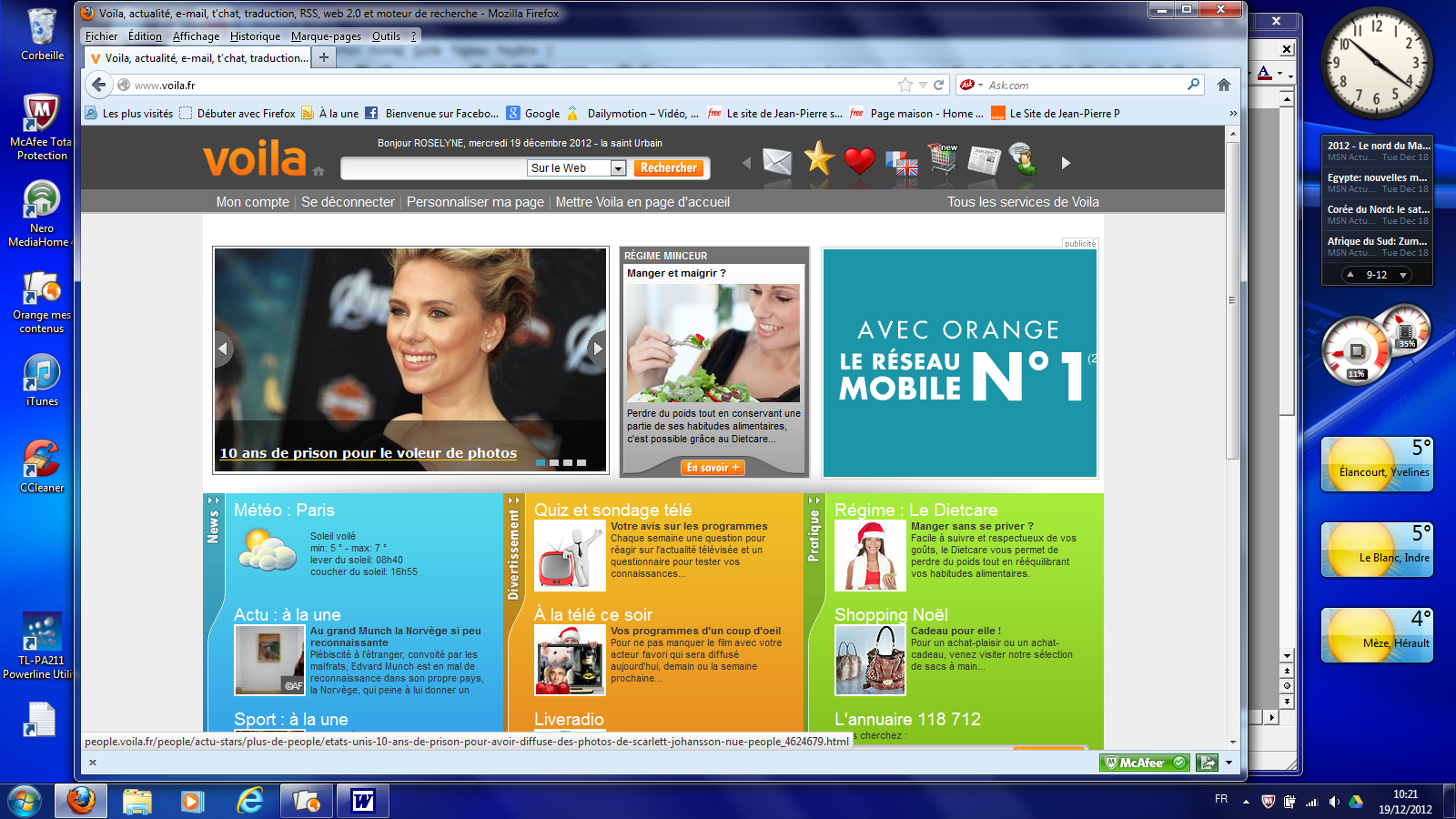Click the gold star favorites icon
This screenshot has width=1456, height=819.
[819, 158]
